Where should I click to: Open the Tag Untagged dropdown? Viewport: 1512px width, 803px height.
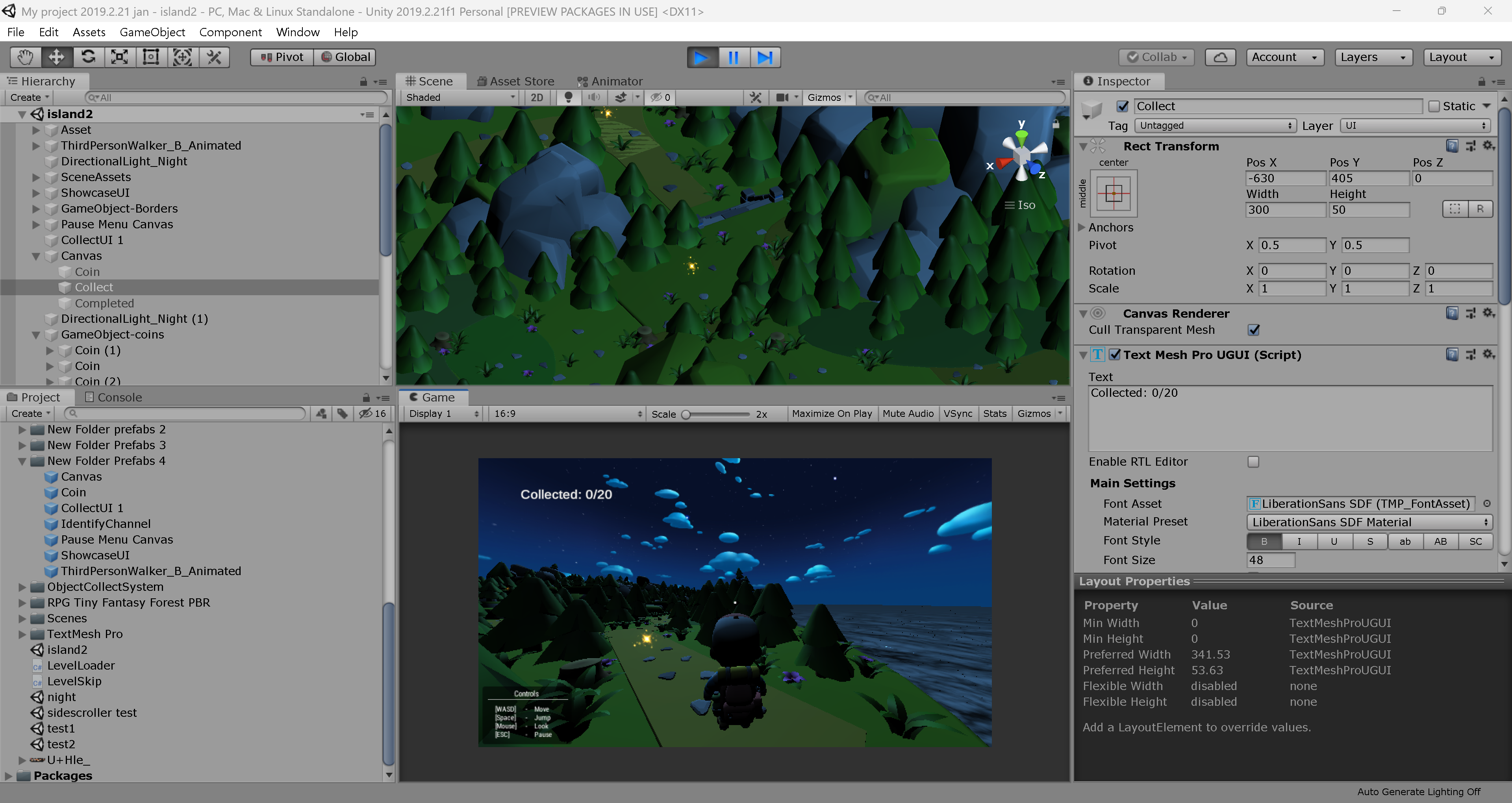tap(1215, 126)
